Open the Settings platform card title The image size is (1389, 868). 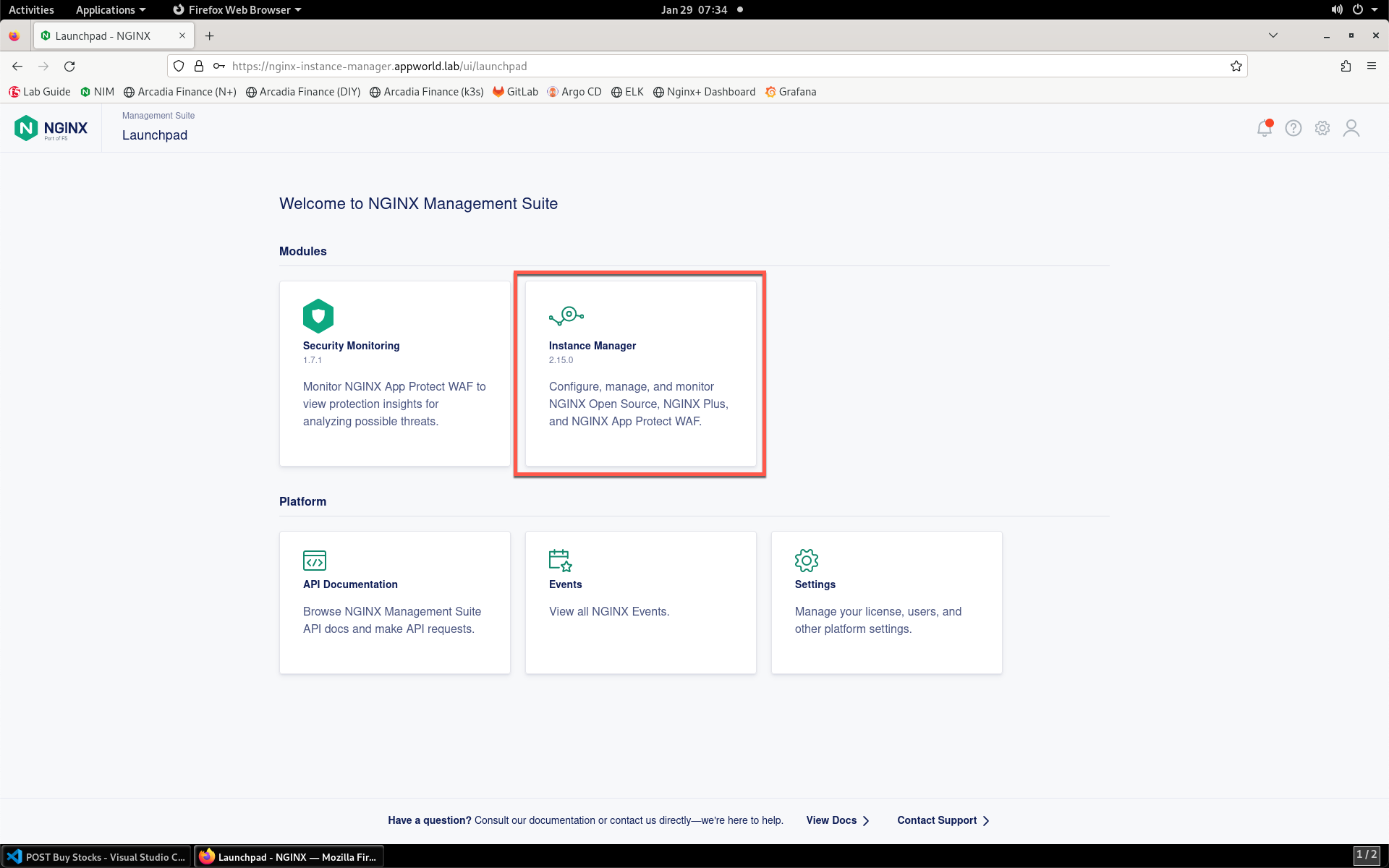click(815, 584)
